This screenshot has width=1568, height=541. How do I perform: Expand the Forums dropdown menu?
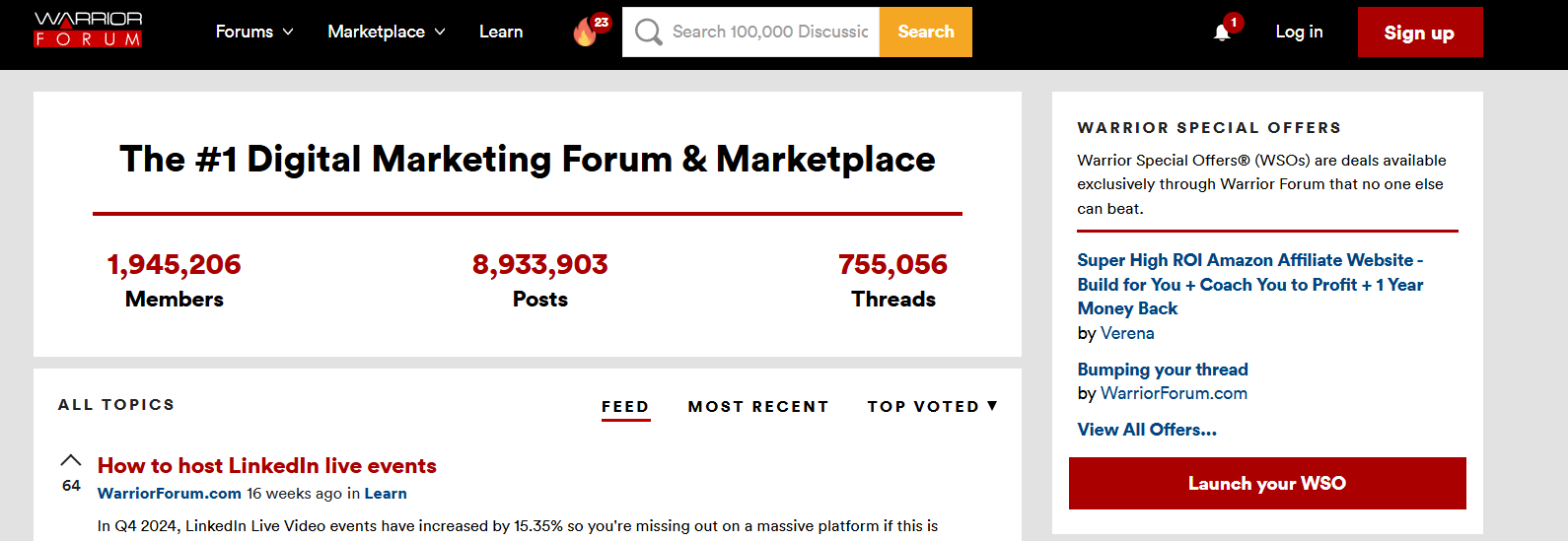tap(254, 32)
